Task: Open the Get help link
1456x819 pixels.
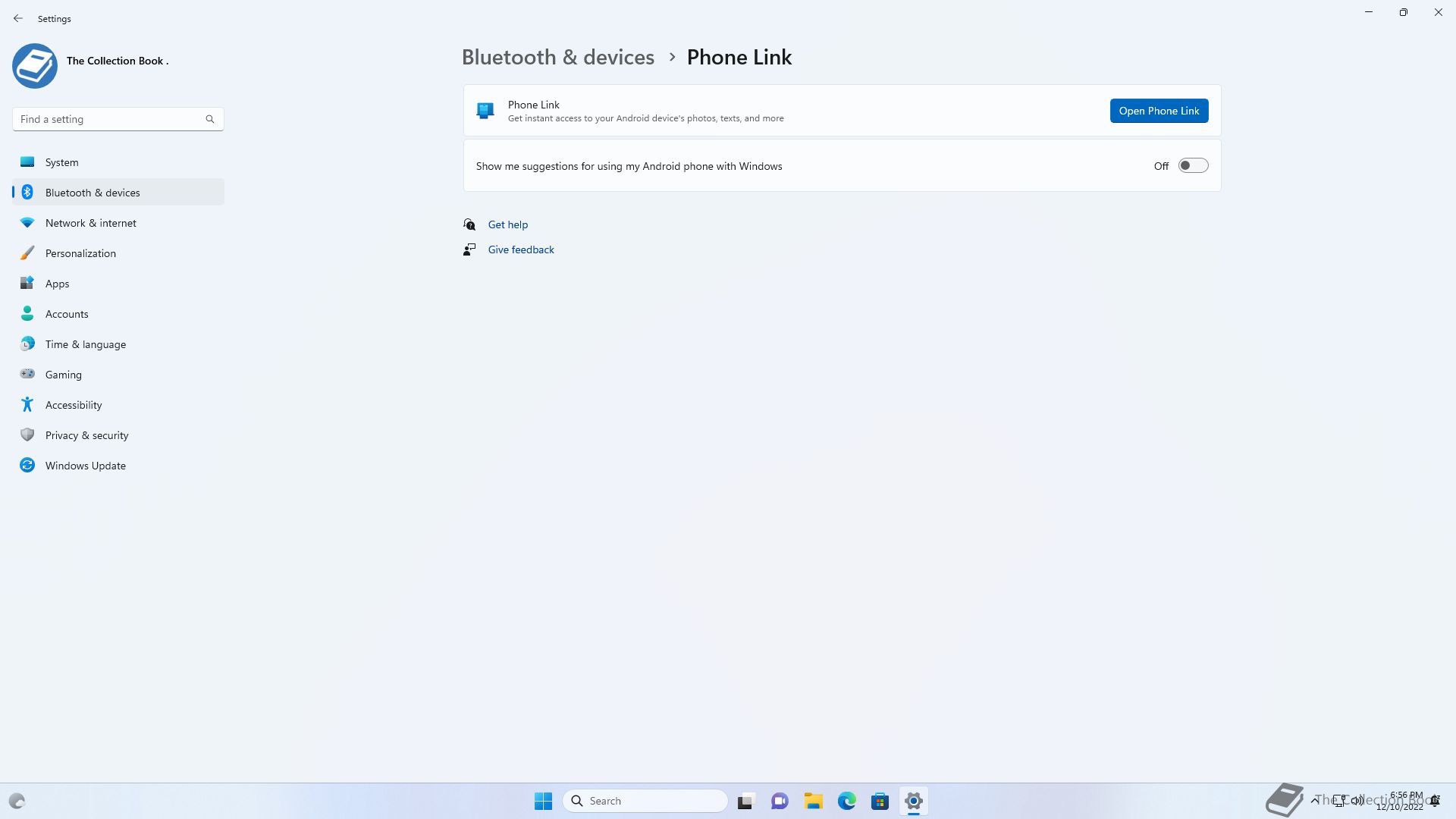Action: [508, 224]
